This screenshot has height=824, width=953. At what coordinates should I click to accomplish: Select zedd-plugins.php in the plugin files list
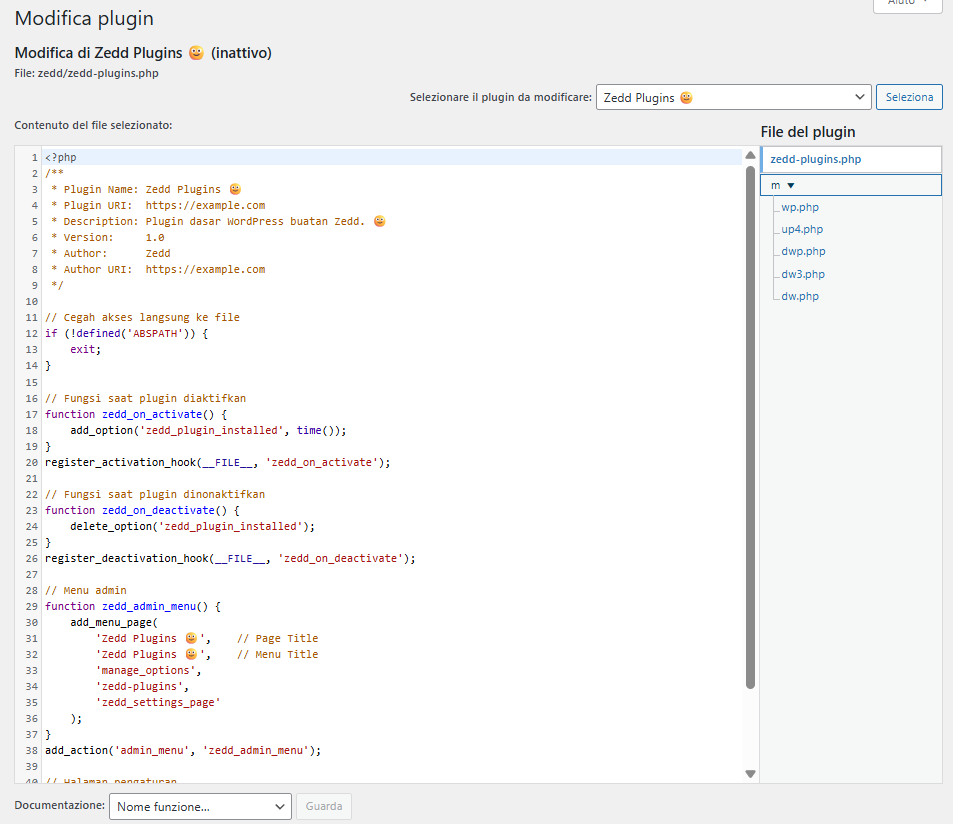[815, 159]
